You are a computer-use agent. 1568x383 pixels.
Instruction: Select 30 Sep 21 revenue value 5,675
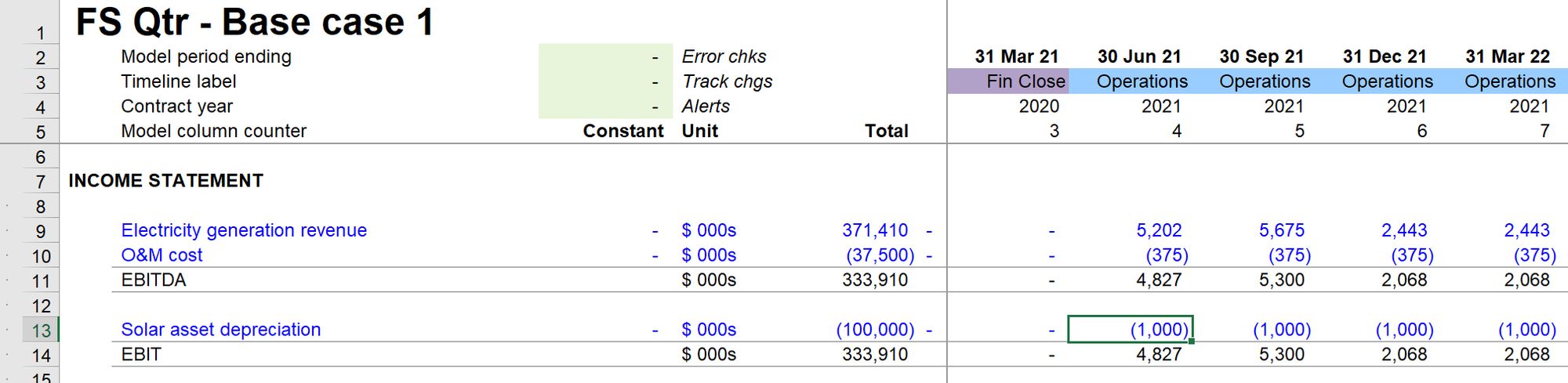(x=1281, y=230)
